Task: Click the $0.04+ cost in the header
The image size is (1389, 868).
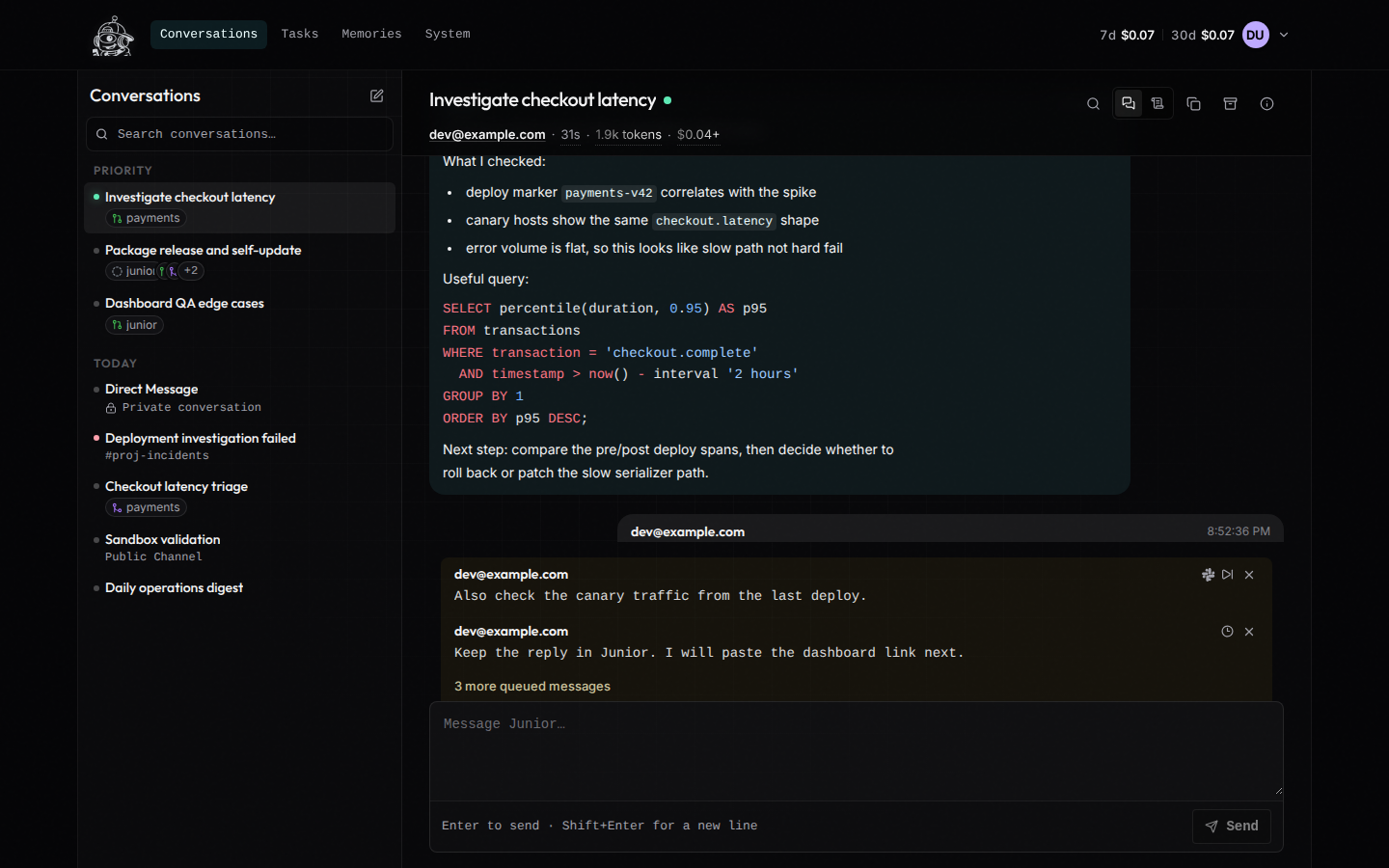Action: click(698, 135)
